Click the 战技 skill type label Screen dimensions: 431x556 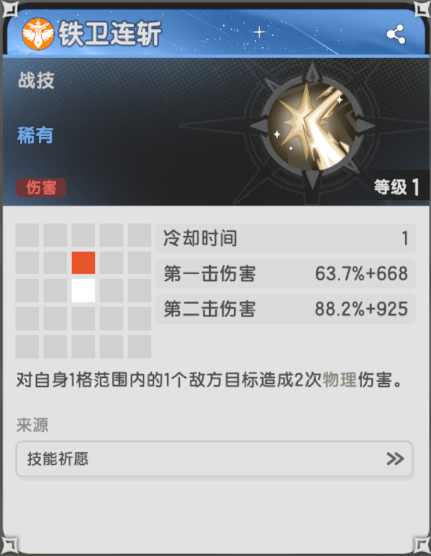(36, 80)
